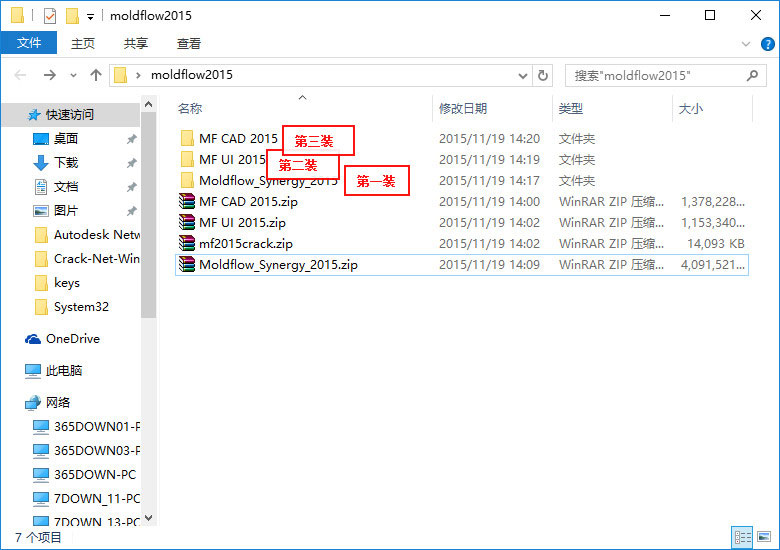Image resolution: width=780 pixels, height=550 pixels.
Task: Click moldflow2015 in the address bar
Action: point(192,75)
